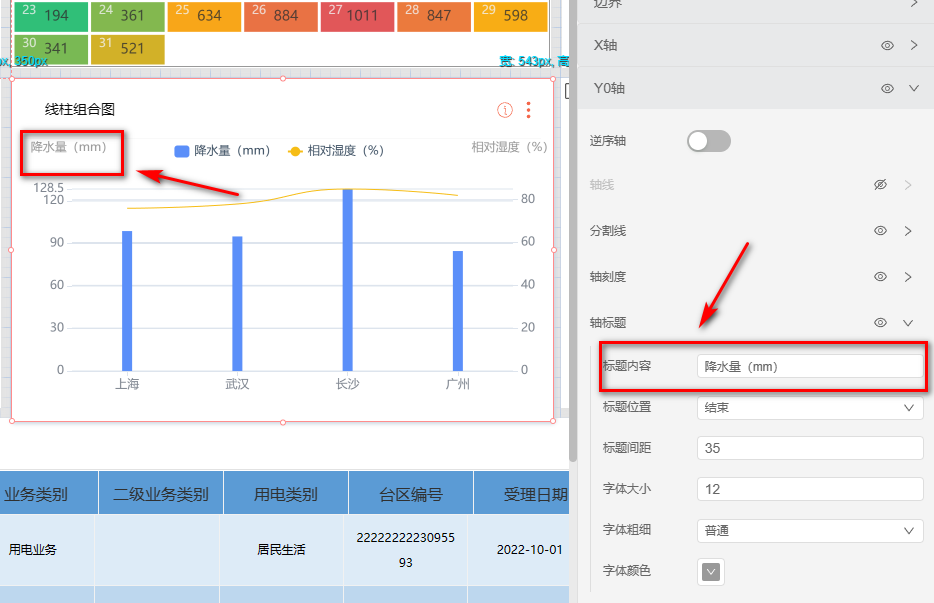The width and height of the screenshot is (934, 603).
Task: Hide the X轴 using its eye icon
Action: tap(887, 46)
